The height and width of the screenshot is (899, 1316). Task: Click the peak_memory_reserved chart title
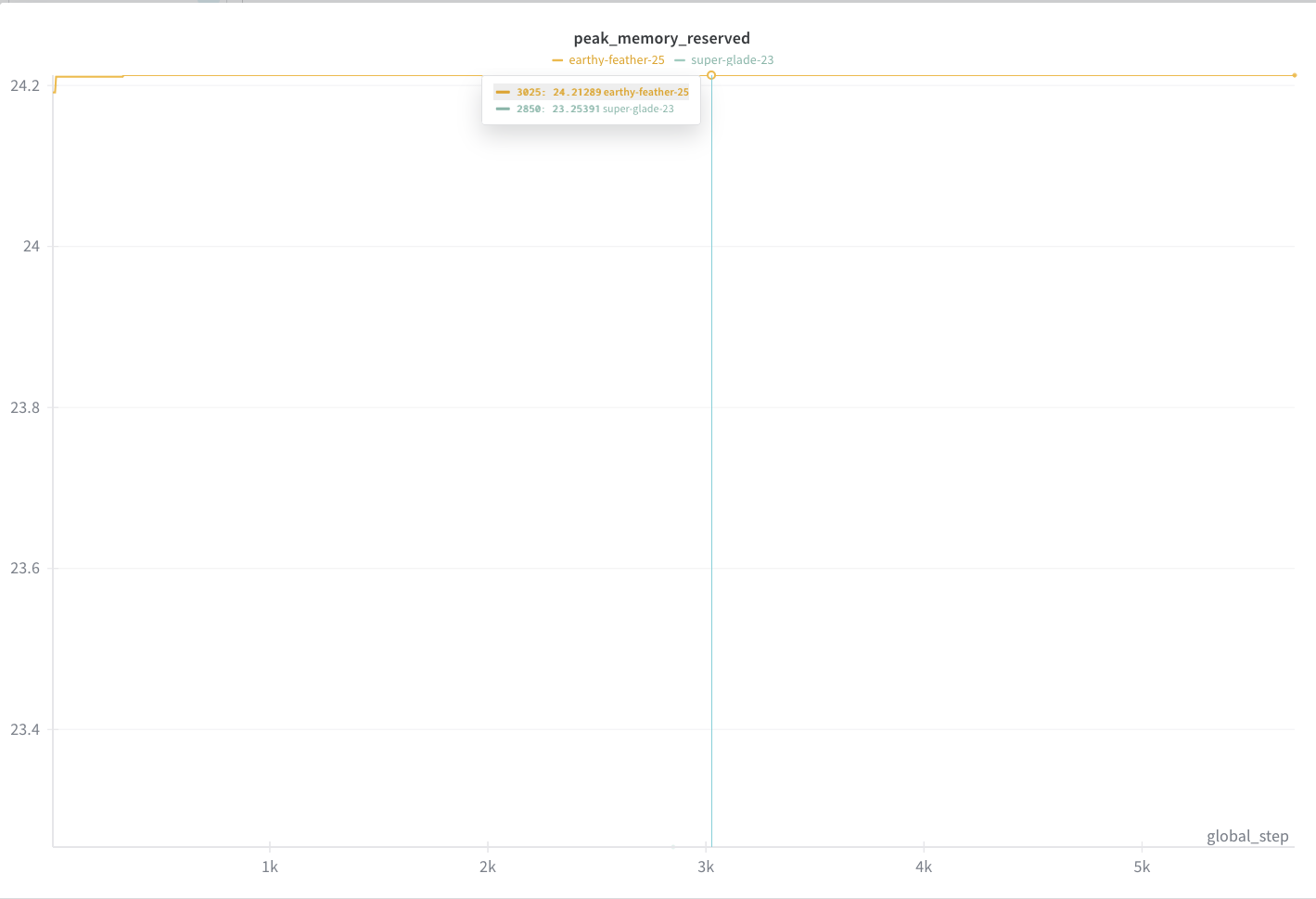(661, 38)
